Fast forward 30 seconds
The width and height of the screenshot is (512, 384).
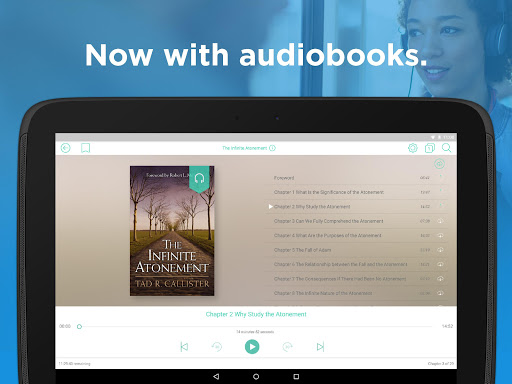coord(287,347)
